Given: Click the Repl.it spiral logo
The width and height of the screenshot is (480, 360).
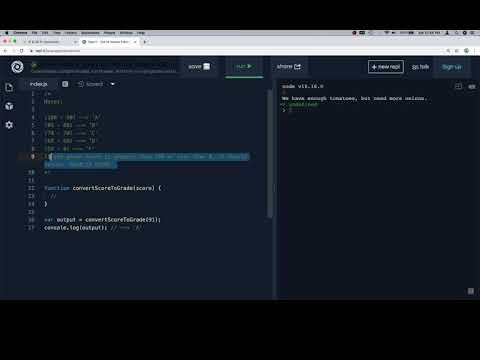Looking at the screenshot, I should (17, 67).
